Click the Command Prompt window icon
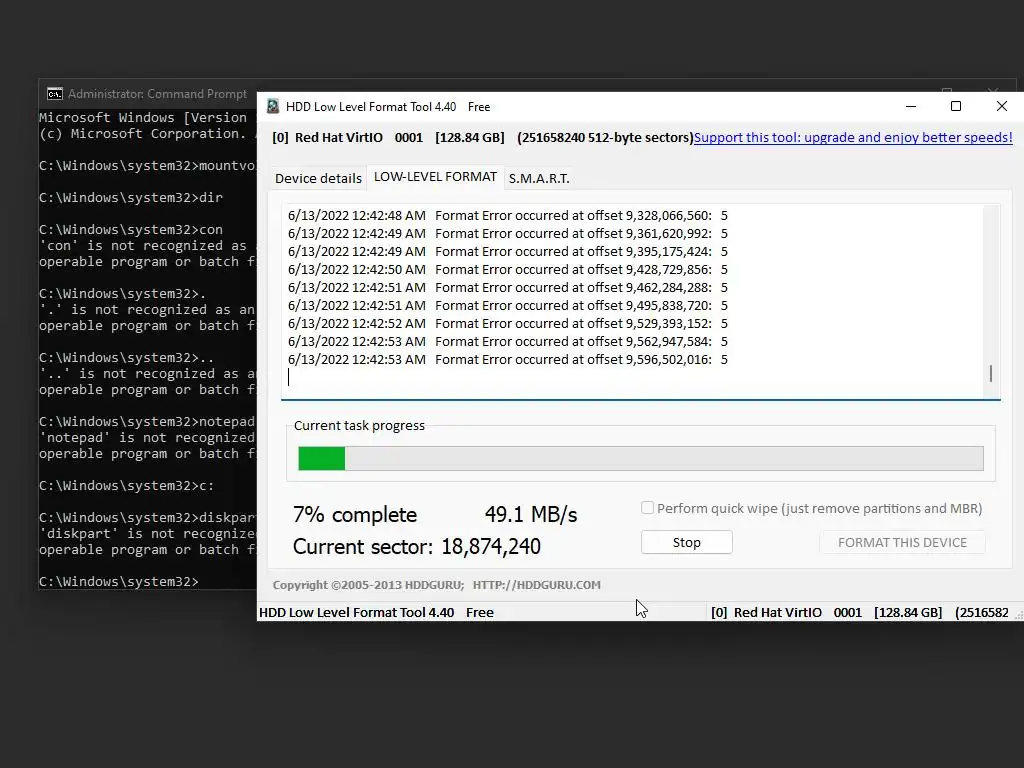The image size is (1024, 768). [55, 94]
